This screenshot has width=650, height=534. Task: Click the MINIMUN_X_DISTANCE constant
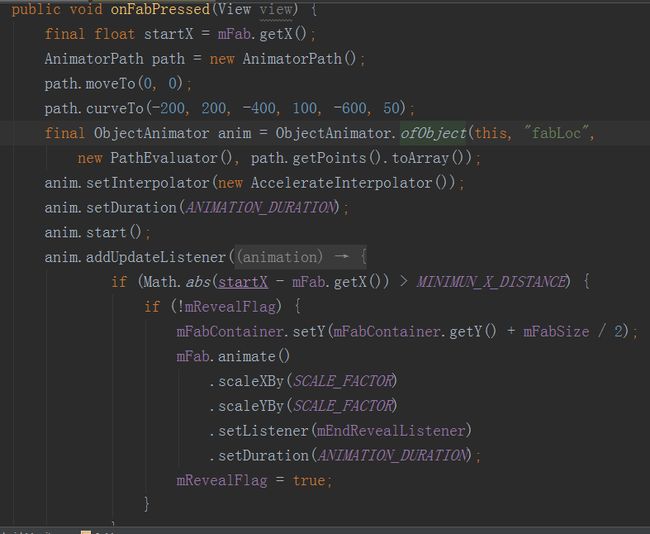pos(491,282)
